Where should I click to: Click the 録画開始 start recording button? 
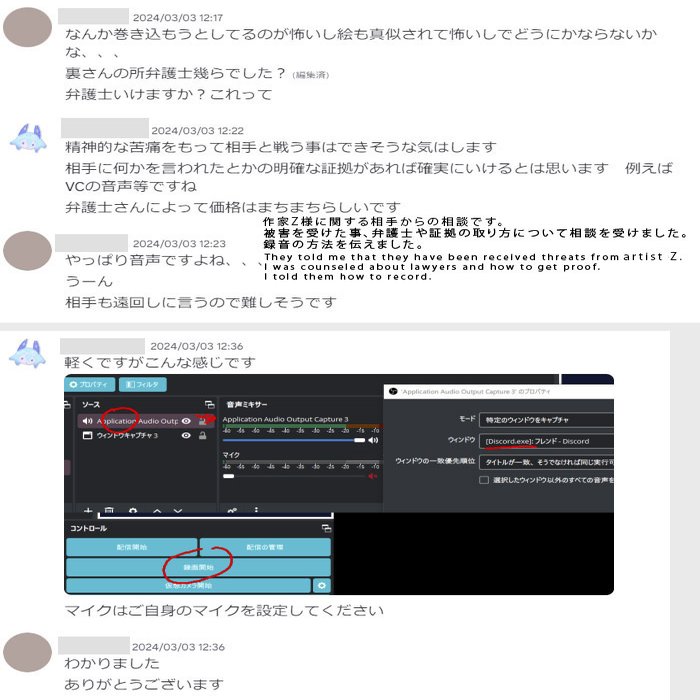199,567
